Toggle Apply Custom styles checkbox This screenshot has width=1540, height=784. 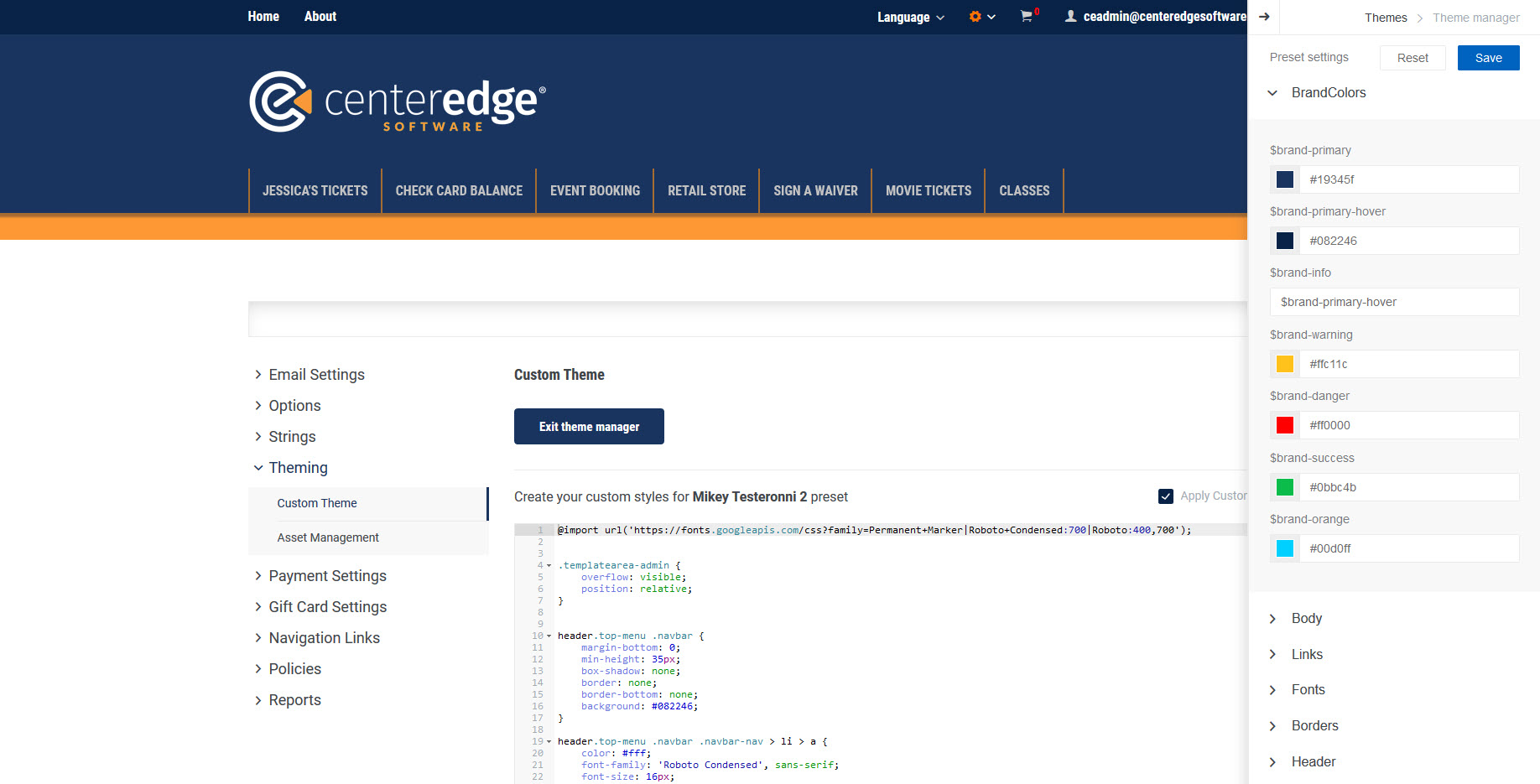1166,496
